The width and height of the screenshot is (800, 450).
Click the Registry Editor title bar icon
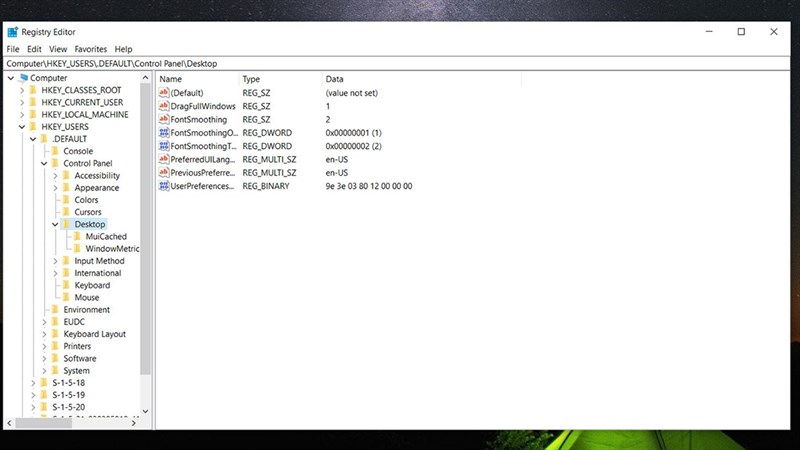[13, 32]
